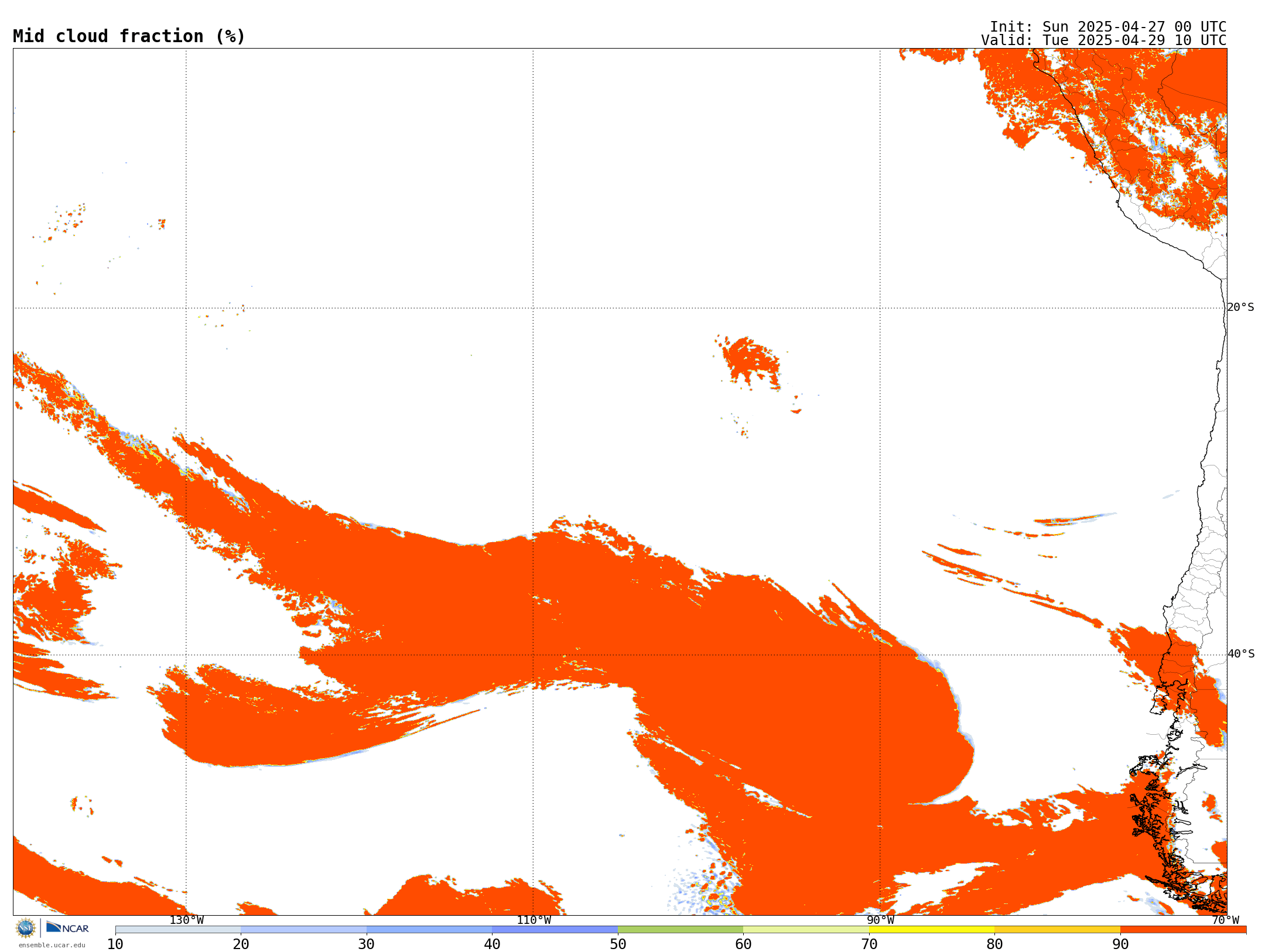Click the 20°S latitude label
The width and height of the screenshot is (1265, 952).
pyautogui.click(x=1241, y=307)
